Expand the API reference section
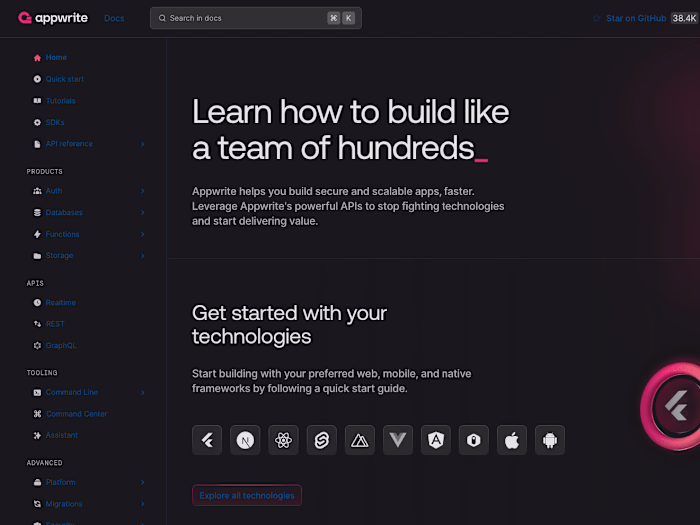Viewport: 700px width, 525px height. pos(143,144)
